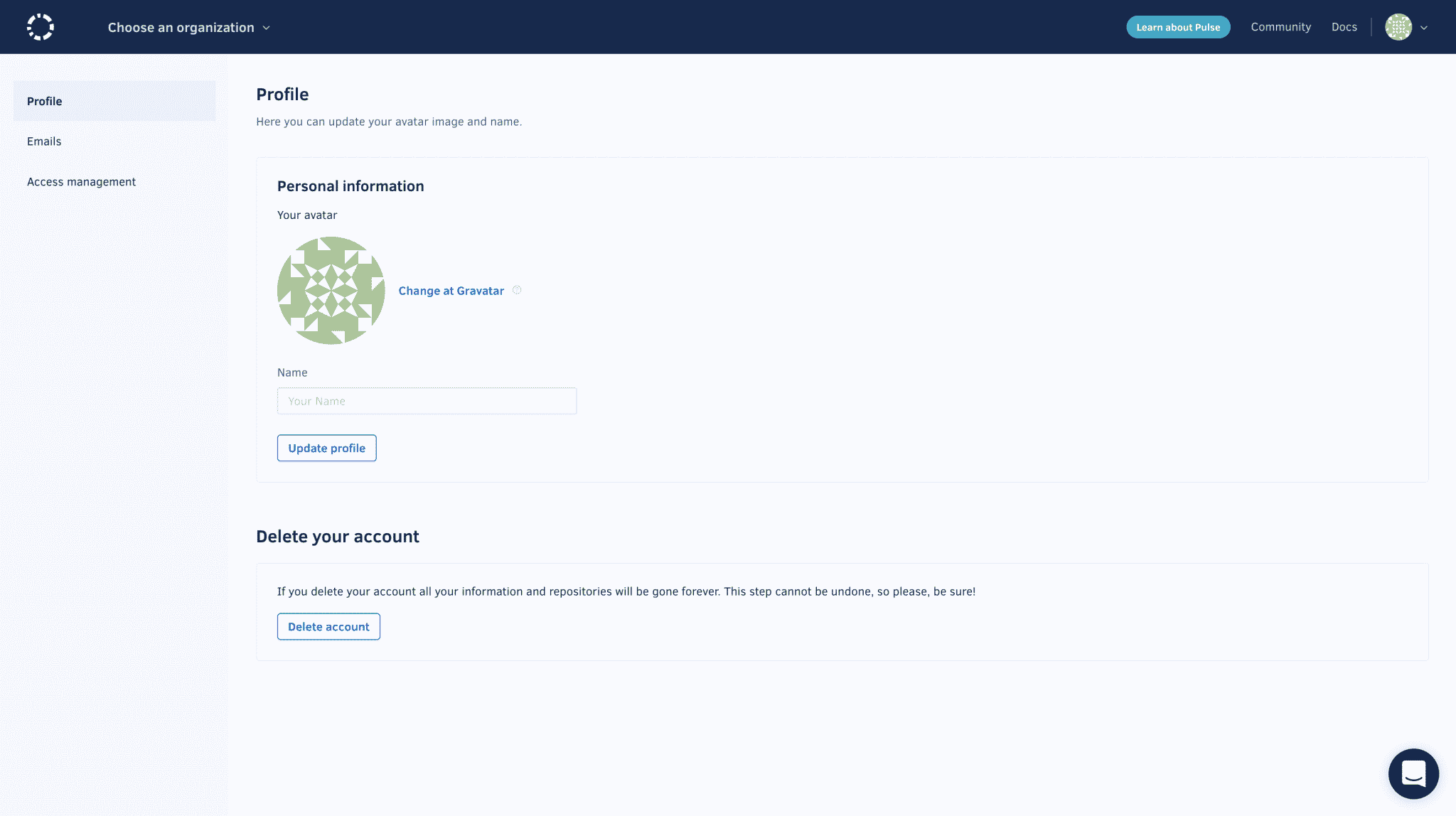Click the Change at Gravatar link
Image resolution: width=1456 pixels, height=816 pixels.
451,290
